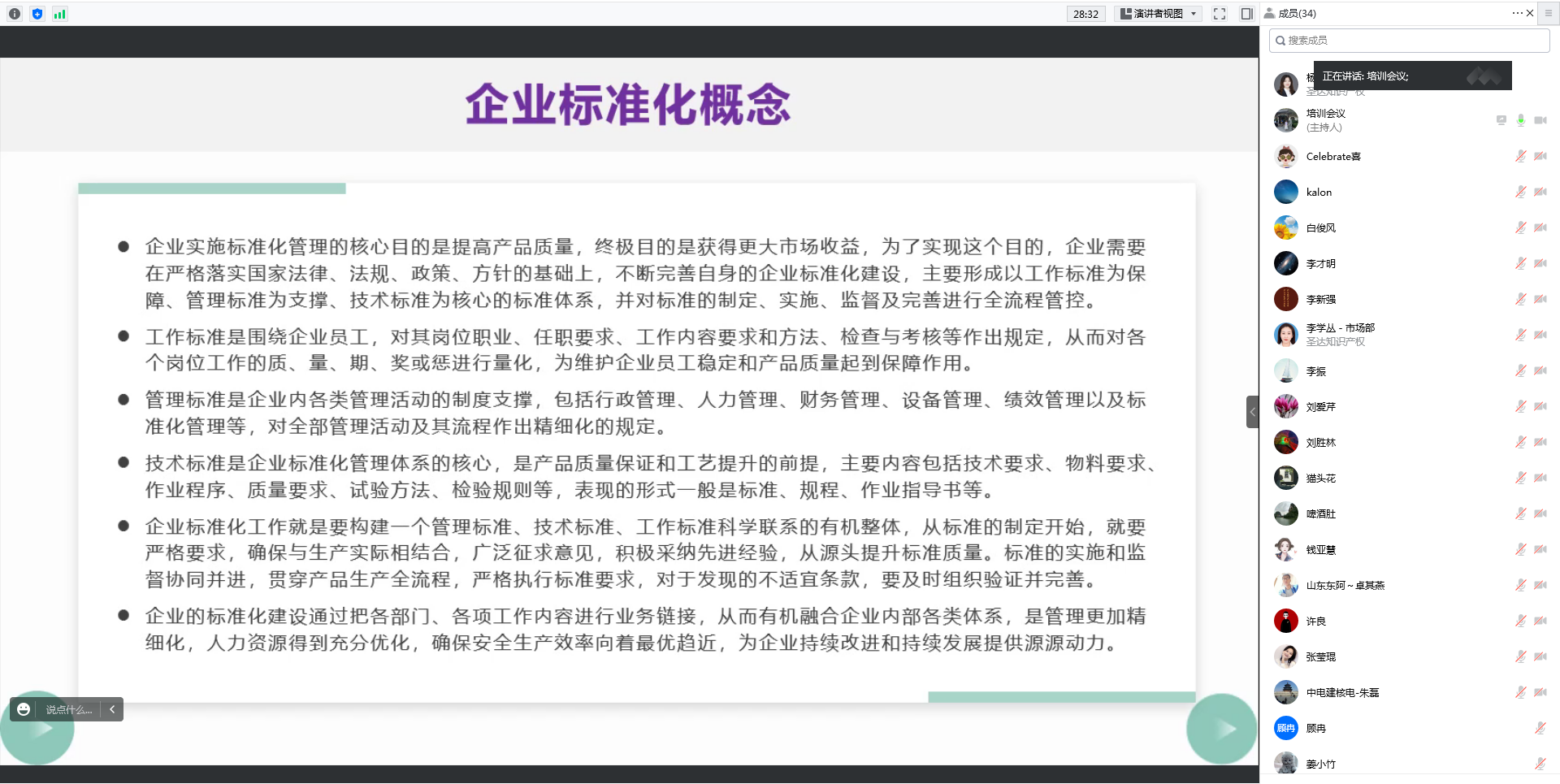Enter full screen mode
Screen dimensions: 1560x784
(x=1220, y=14)
